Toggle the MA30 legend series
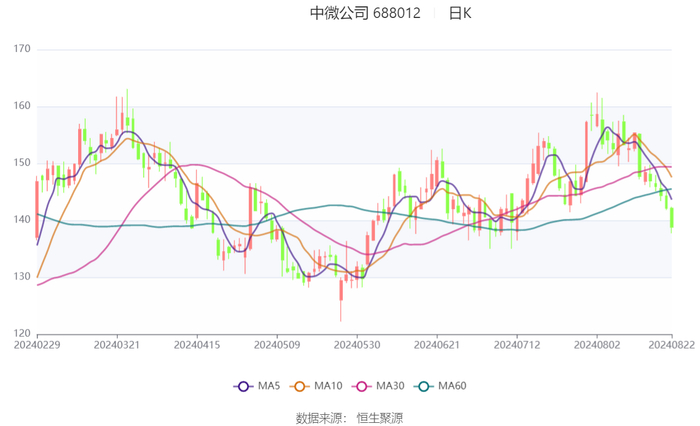 click(378, 386)
